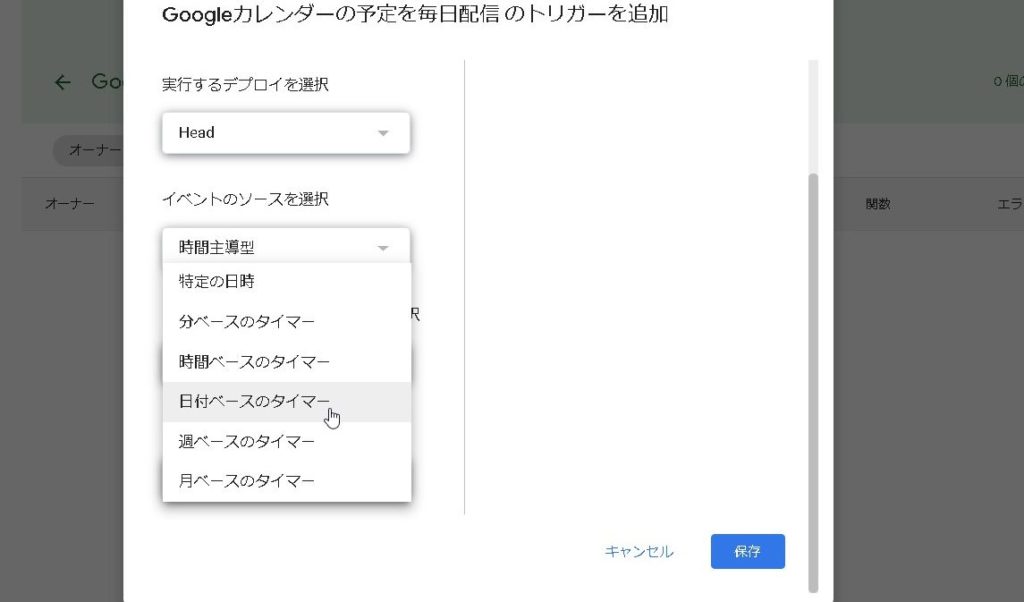This screenshot has height=602, width=1024.
Task: Click the 実行するデプロイを選択 label
Action: coord(245,85)
